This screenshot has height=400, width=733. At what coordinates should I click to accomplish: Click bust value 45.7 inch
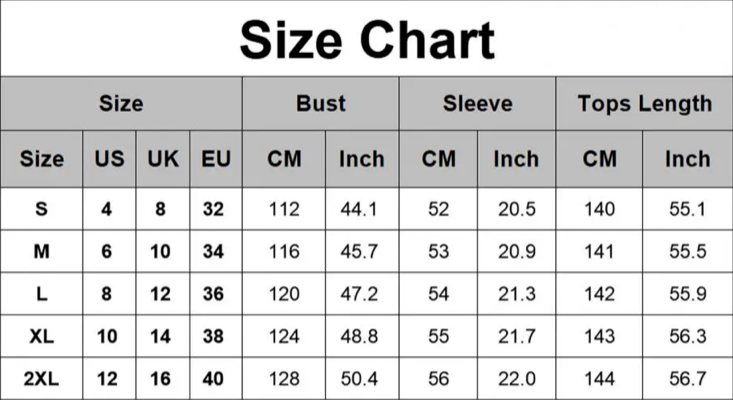pyautogui.click(x=359, y=252)
